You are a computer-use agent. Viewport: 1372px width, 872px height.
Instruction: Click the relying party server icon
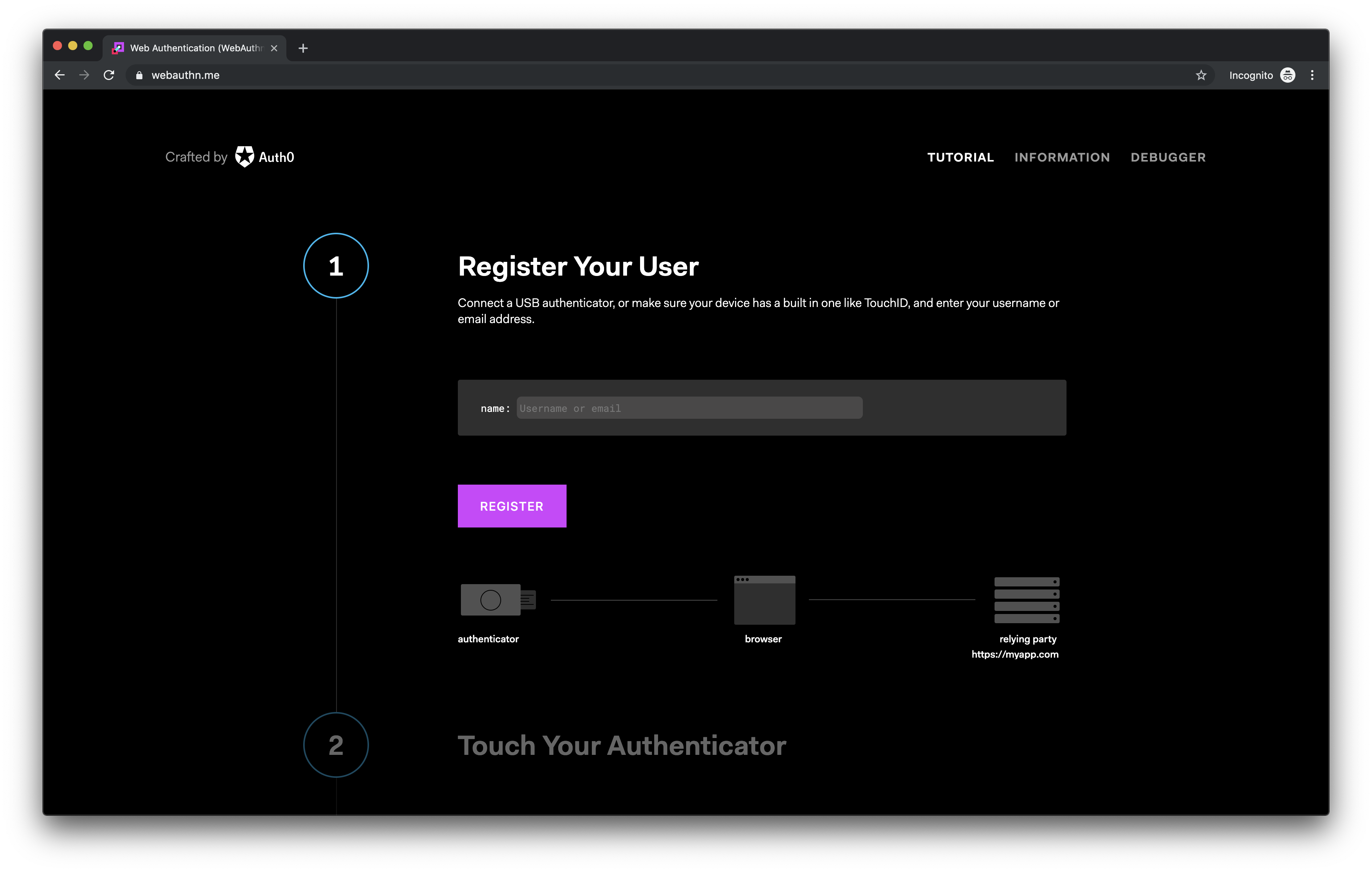(x=1026, y=600)
